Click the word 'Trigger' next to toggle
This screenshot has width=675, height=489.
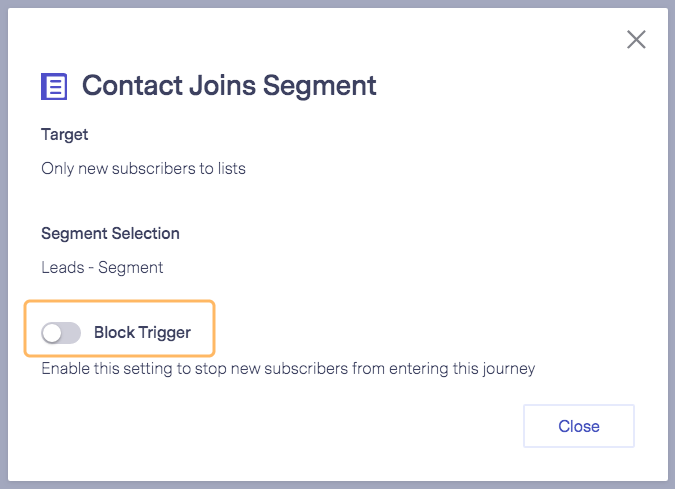click(x=164, y=333)
